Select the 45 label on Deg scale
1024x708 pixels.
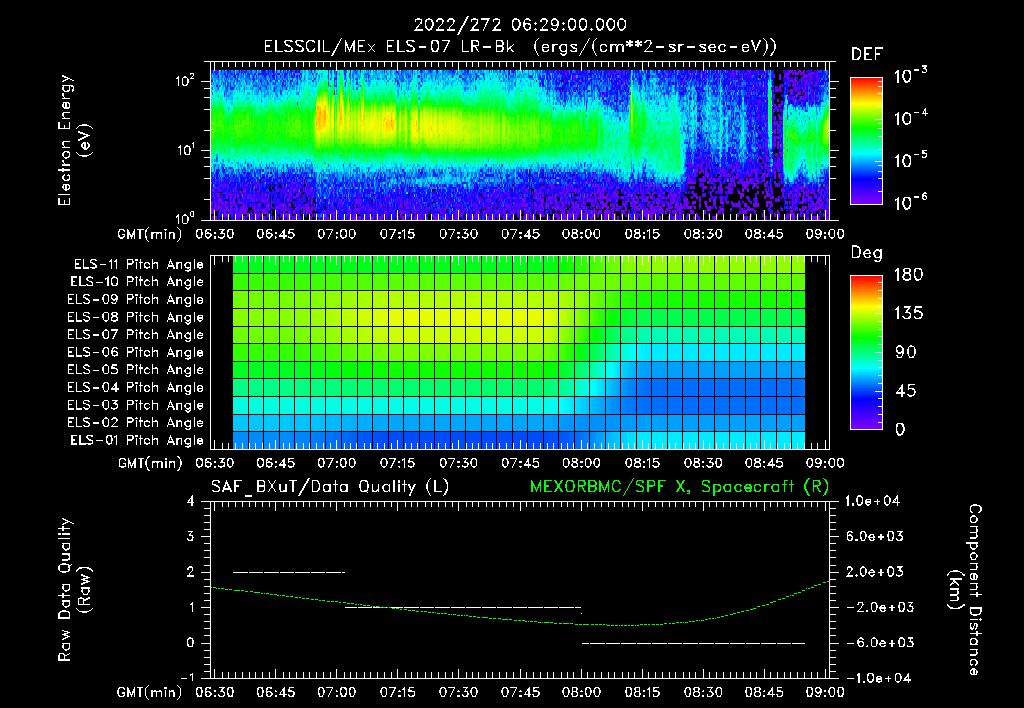(x=906, y=391)
